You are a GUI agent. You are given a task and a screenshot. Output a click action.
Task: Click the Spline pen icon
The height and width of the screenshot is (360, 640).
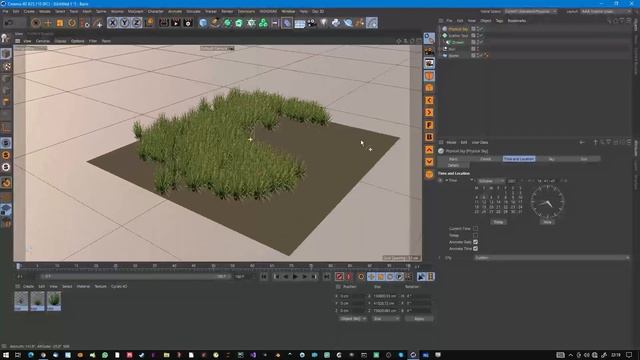click(x=215, y=23)
